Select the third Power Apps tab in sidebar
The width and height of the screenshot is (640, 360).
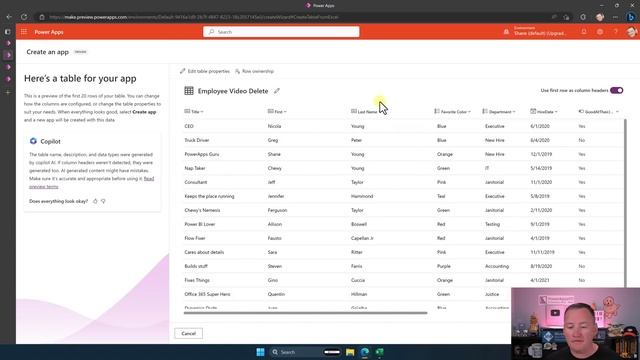pos(8,67)
